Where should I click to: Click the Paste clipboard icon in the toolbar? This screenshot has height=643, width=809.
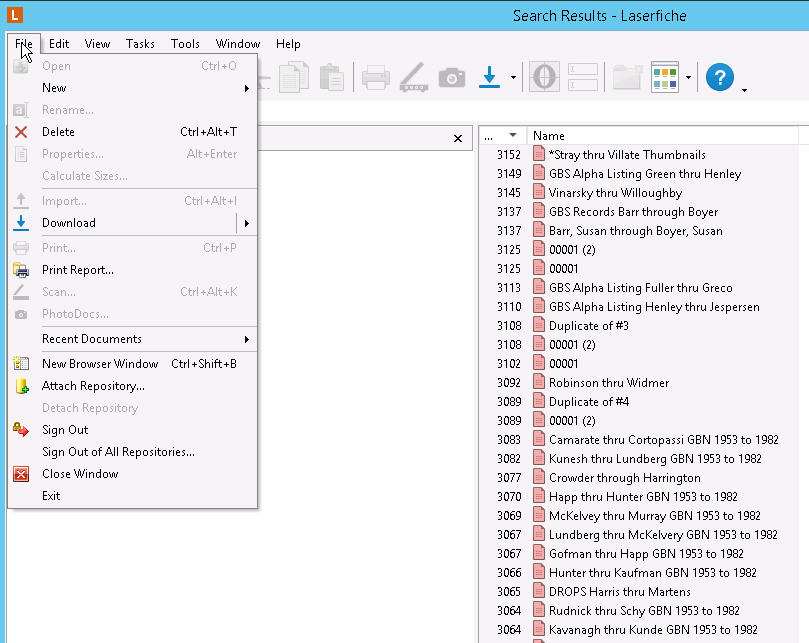click(x=332, y=77)
